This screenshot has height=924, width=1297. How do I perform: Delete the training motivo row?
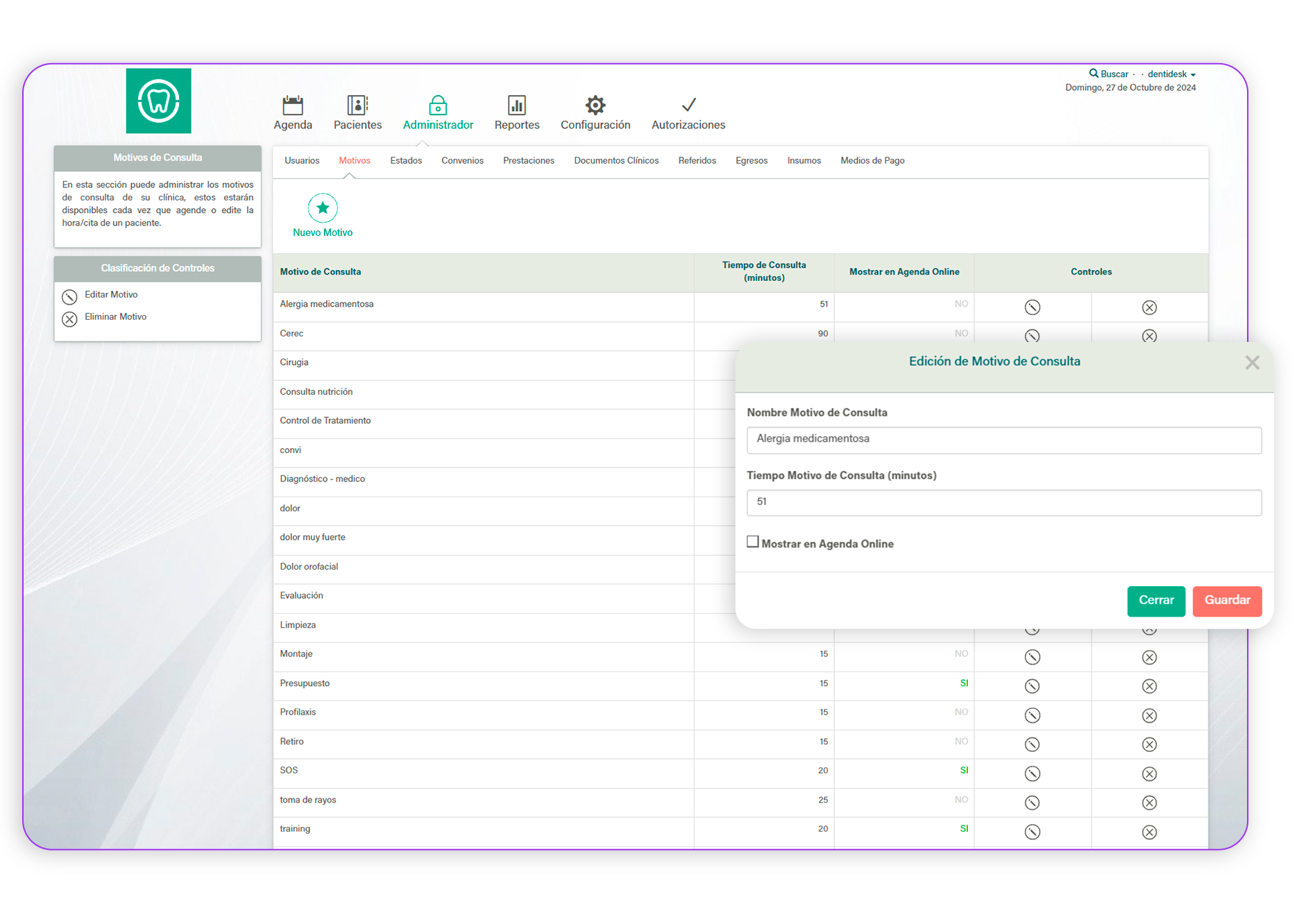[x=1149, y=832]
